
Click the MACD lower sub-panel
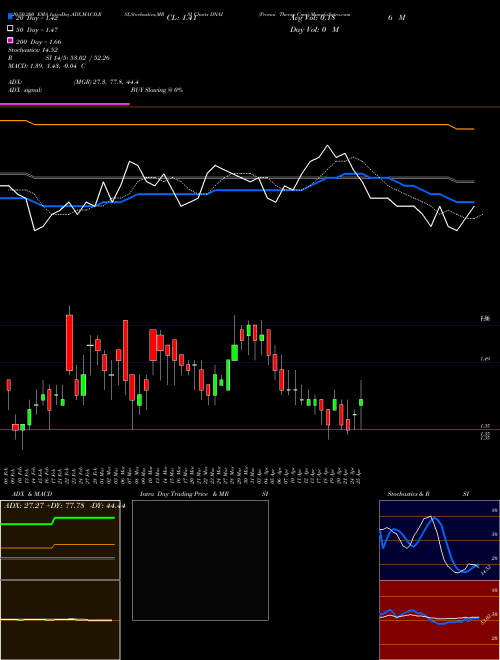click(x=60, y=620)
